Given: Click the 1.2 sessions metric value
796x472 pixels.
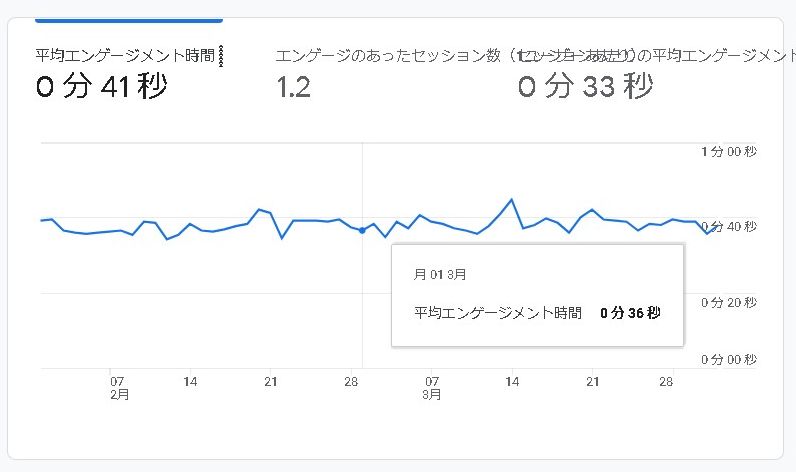Looking at the screenshot, I should pyautogui.click(x=293, y=87).
